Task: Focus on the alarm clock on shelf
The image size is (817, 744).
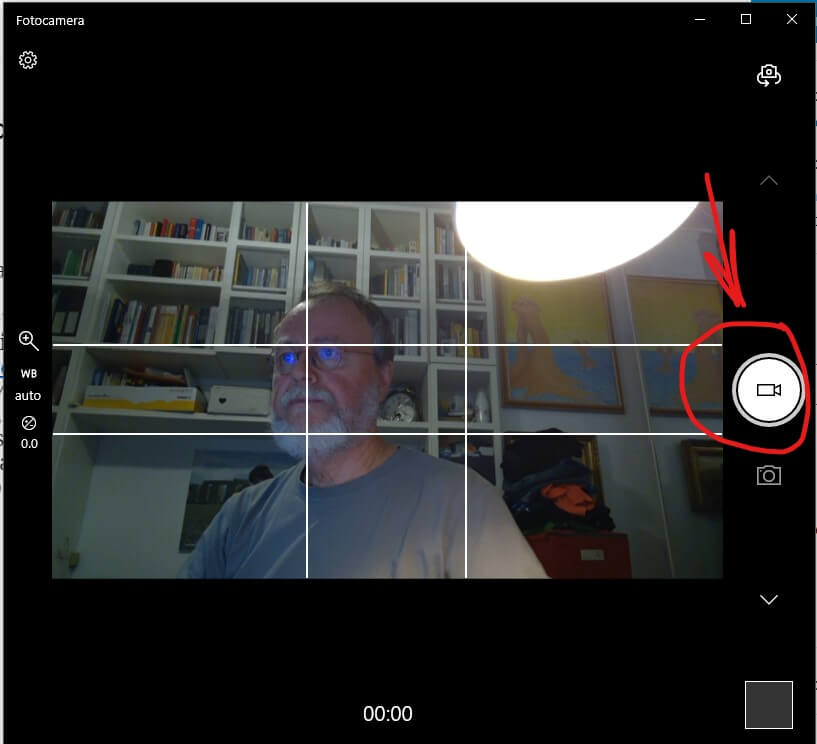Action: pyautogui.click(x=402, y=403)
